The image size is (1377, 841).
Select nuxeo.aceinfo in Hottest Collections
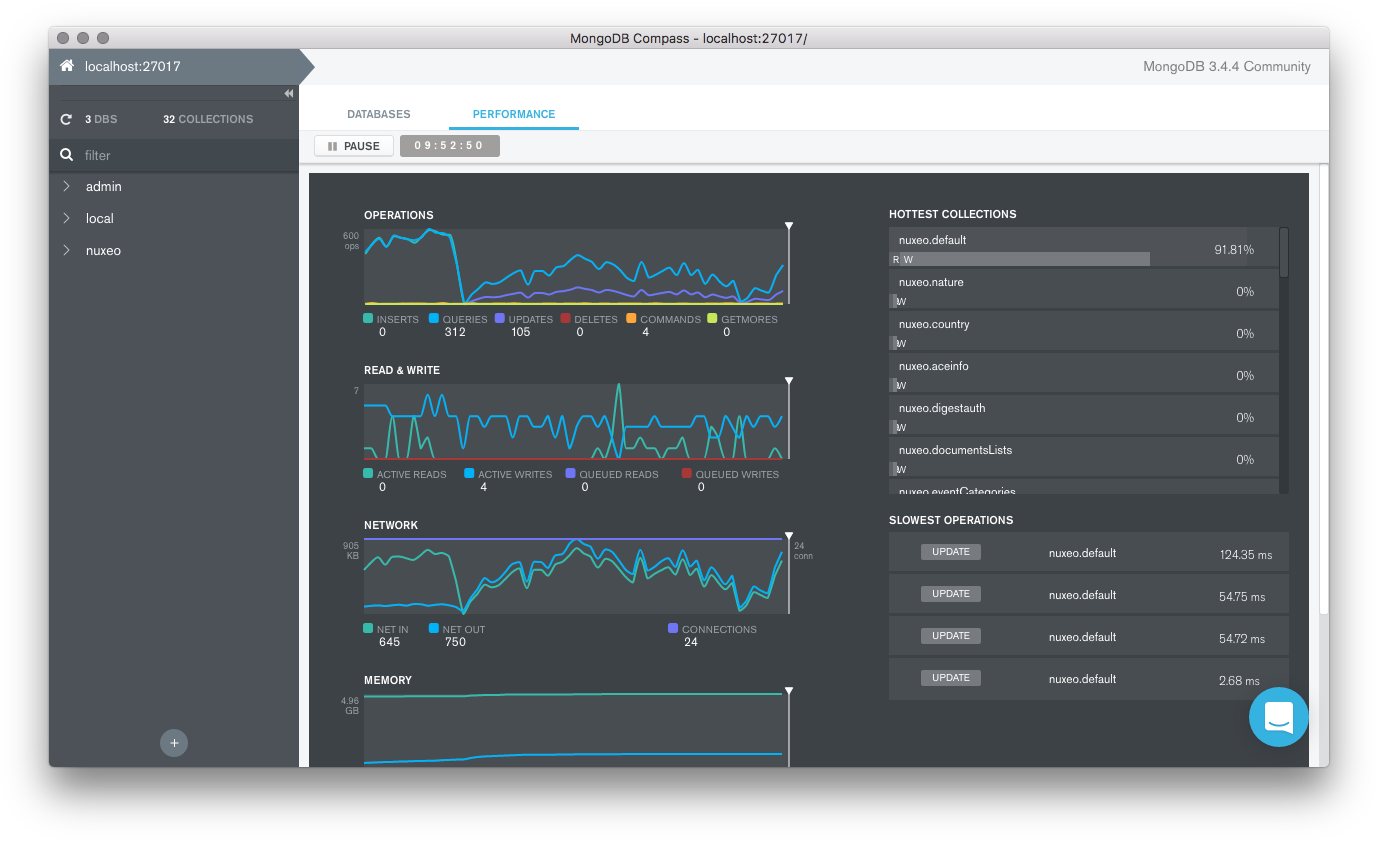(x=1083, y=373)
